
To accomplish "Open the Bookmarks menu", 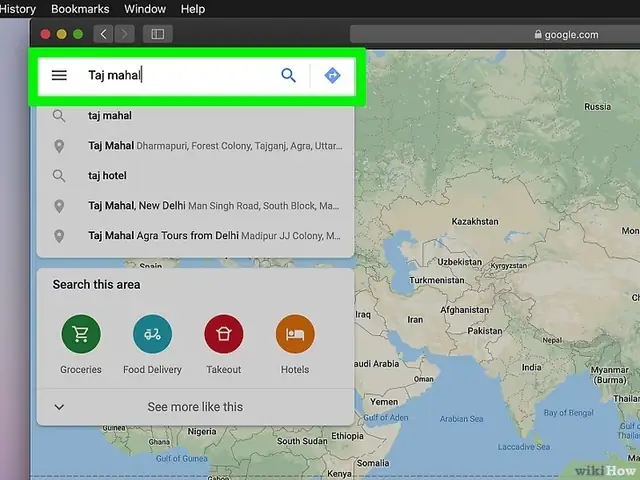I will coord(80,9).
